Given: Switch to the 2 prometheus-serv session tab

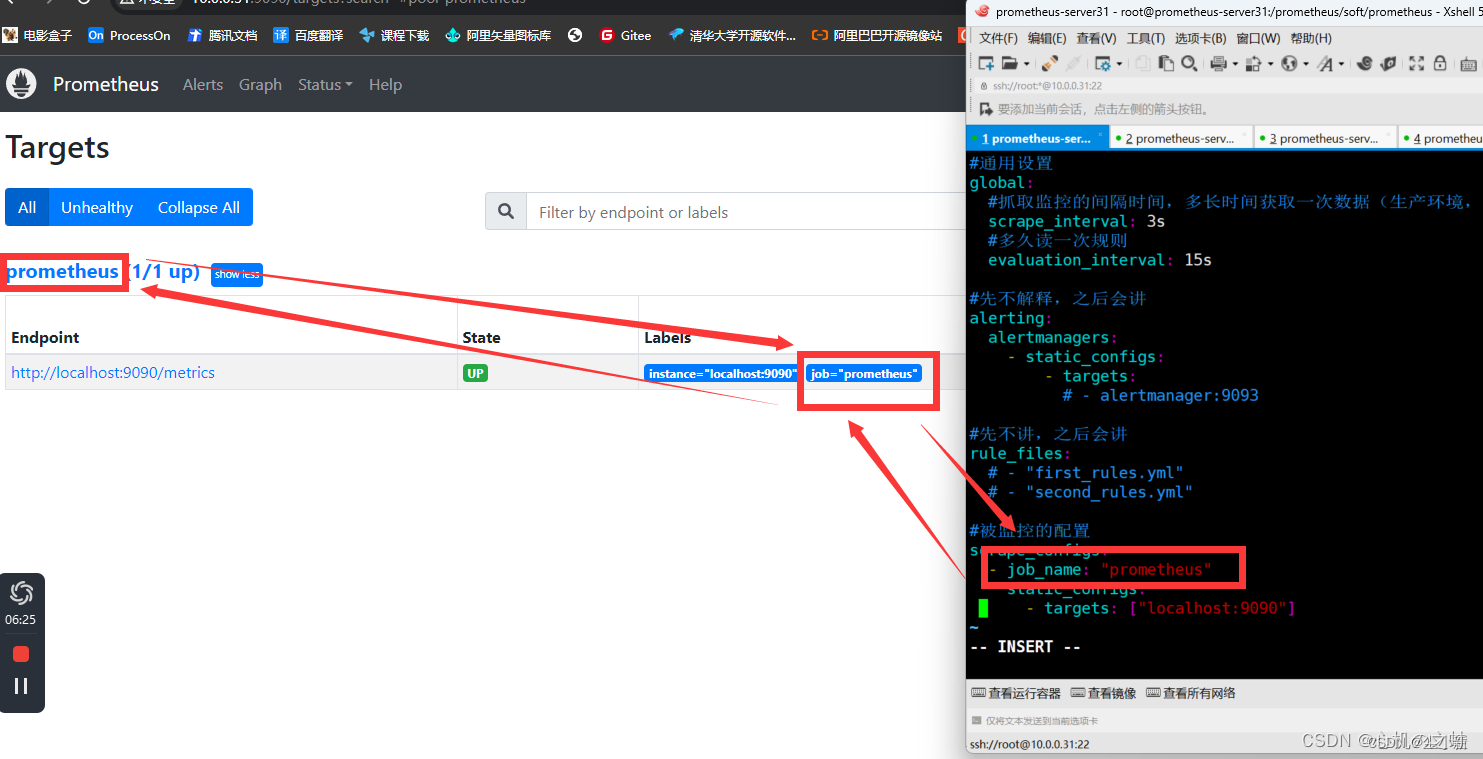Looking at the screenshot, I should coord(1180,138).
